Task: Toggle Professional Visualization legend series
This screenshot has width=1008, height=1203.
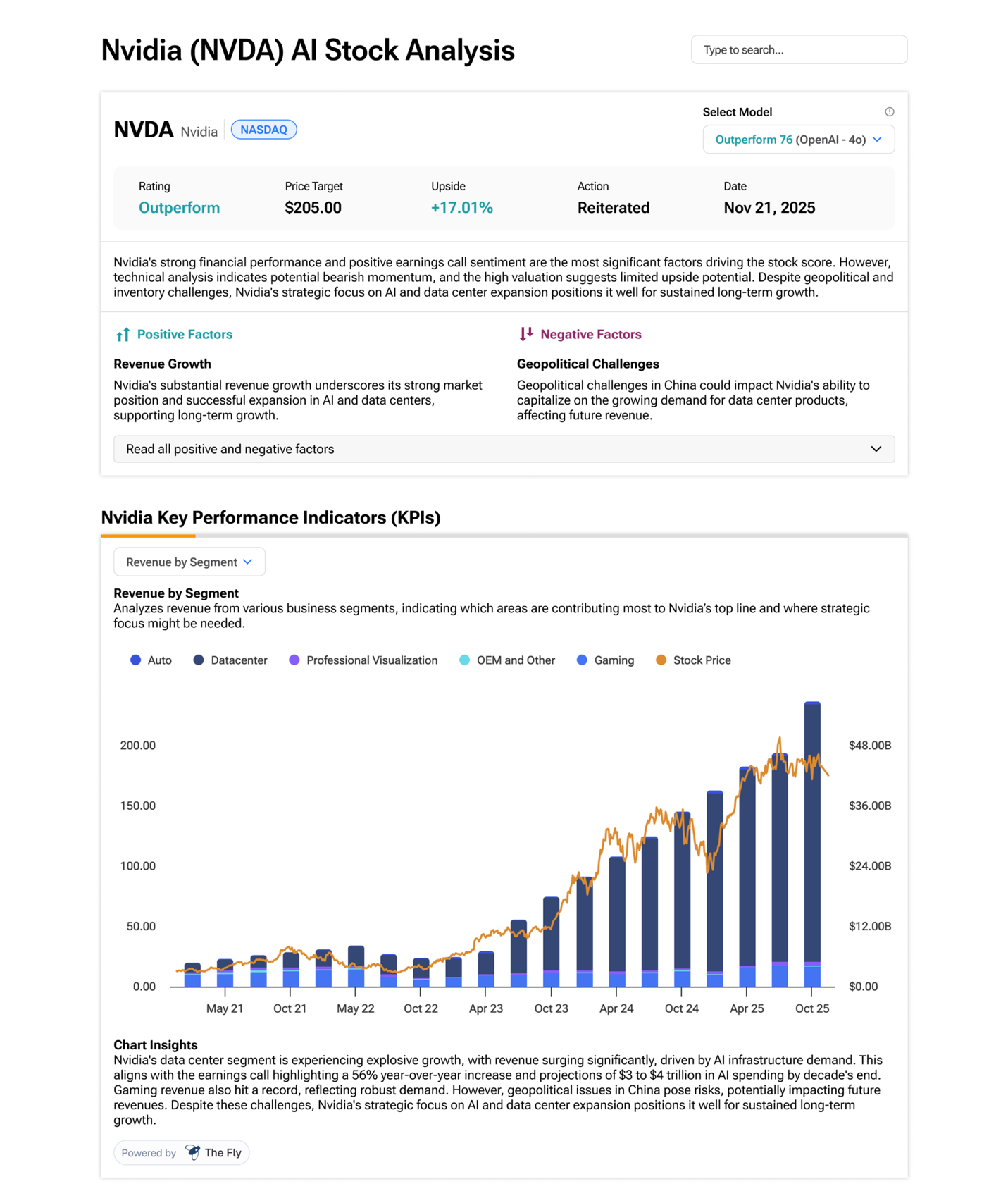Action: pos(363,660)
